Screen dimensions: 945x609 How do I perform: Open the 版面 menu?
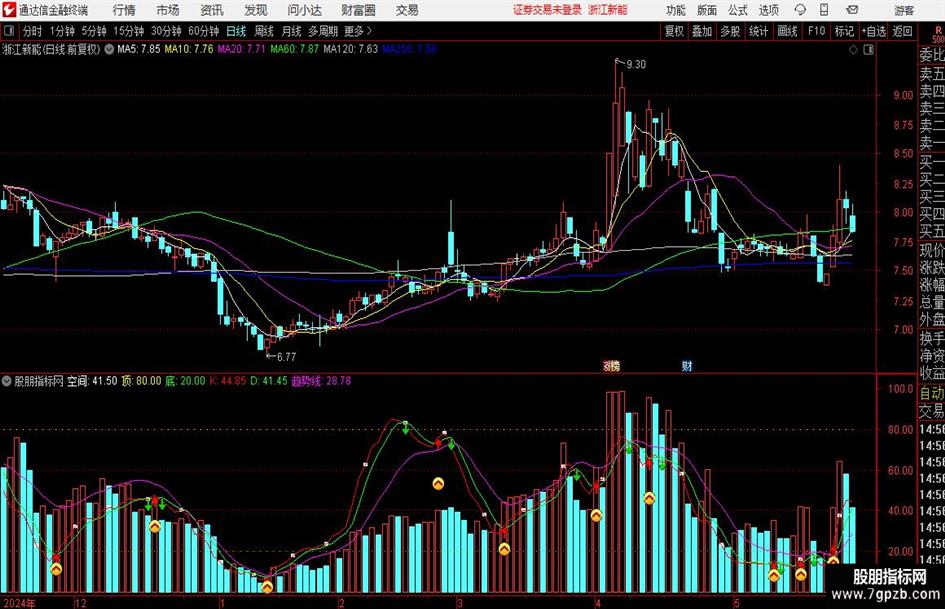coord(706,10)
